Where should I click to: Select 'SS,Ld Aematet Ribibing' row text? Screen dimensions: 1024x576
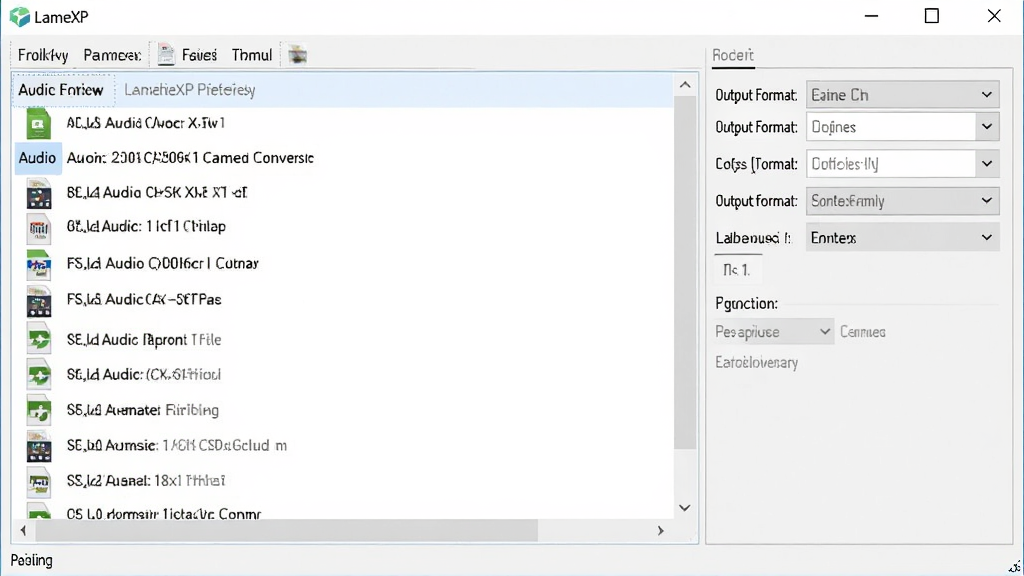pos(142,410)
